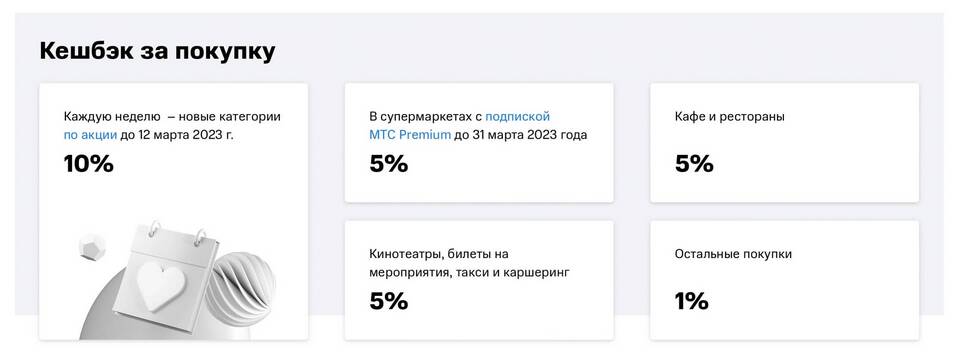Open the cinemas, taxi and carsharing card
The height and width of the screenshot is (361, 960).
(479, 280)
